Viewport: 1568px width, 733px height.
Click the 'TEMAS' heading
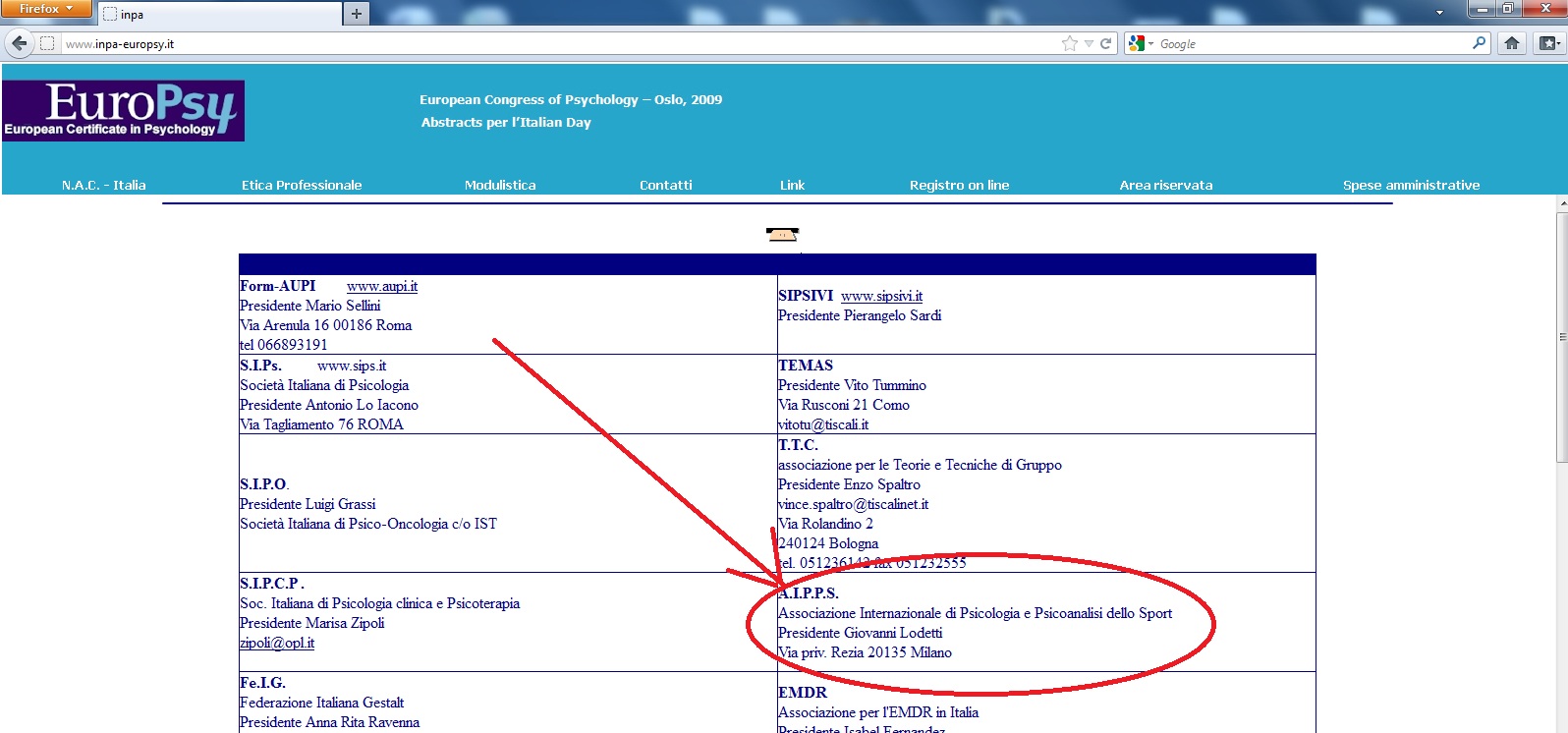coord(806,366)
